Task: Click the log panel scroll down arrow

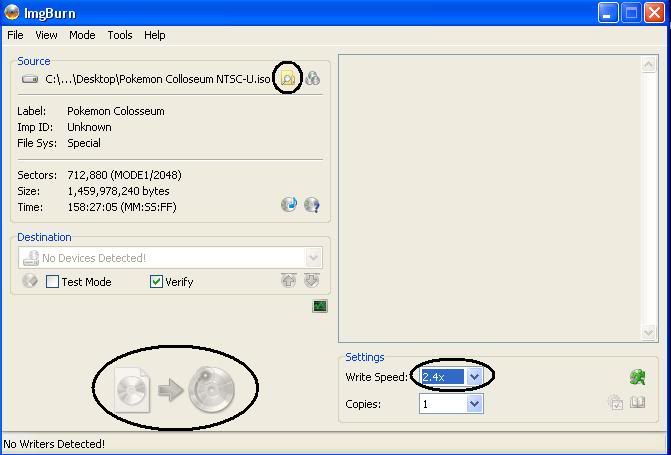Action: click(649, 332)
